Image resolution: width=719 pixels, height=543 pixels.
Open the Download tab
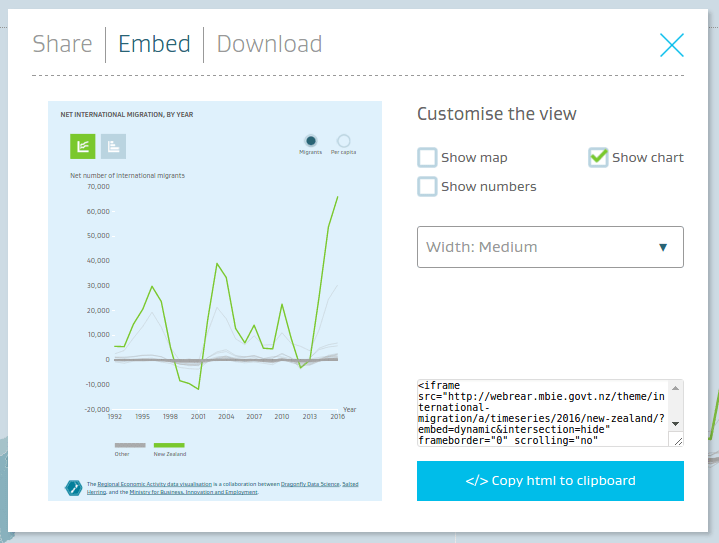coord(269,44)
